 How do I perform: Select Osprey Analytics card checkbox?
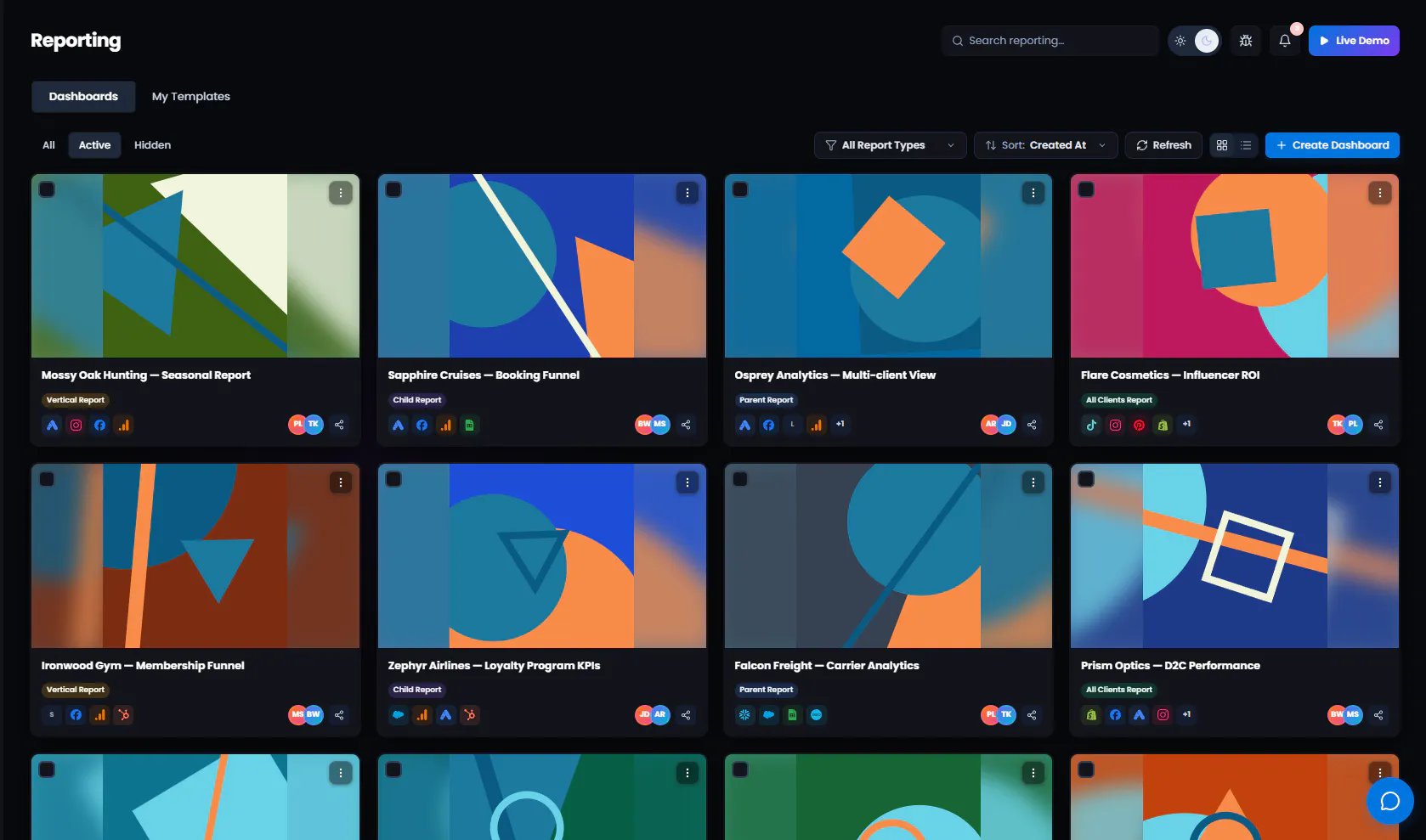click(740, 189)
